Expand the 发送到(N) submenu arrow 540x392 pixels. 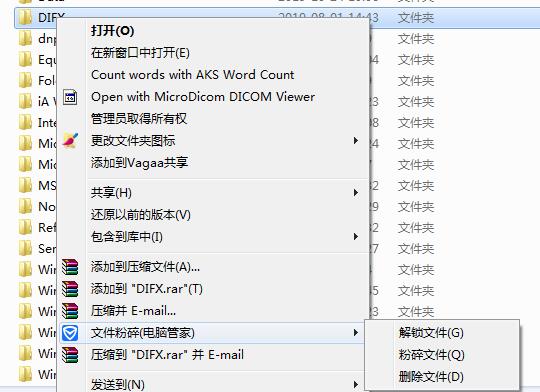tap(356, 384)
